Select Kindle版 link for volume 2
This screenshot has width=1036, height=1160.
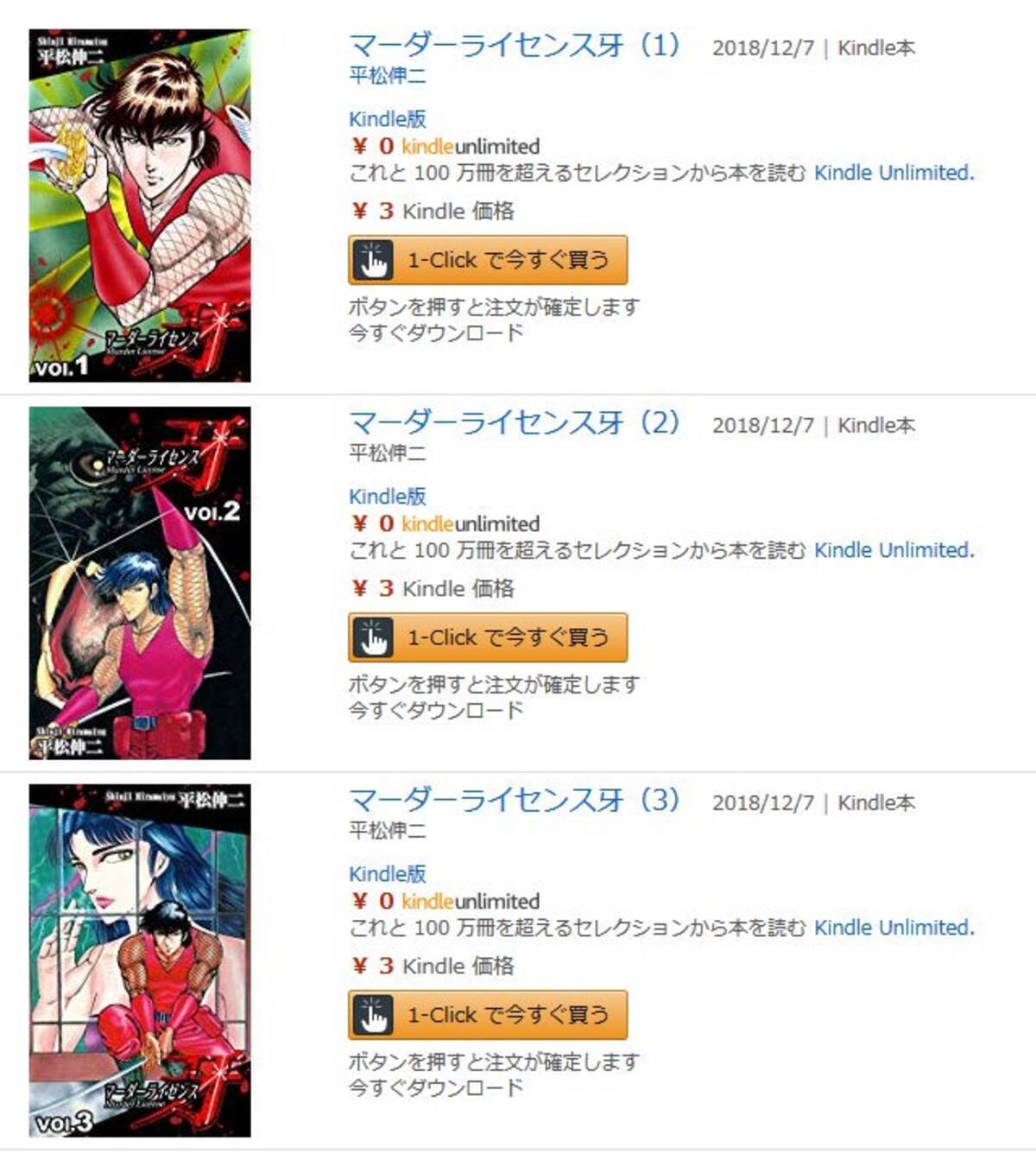pos(388,497)
